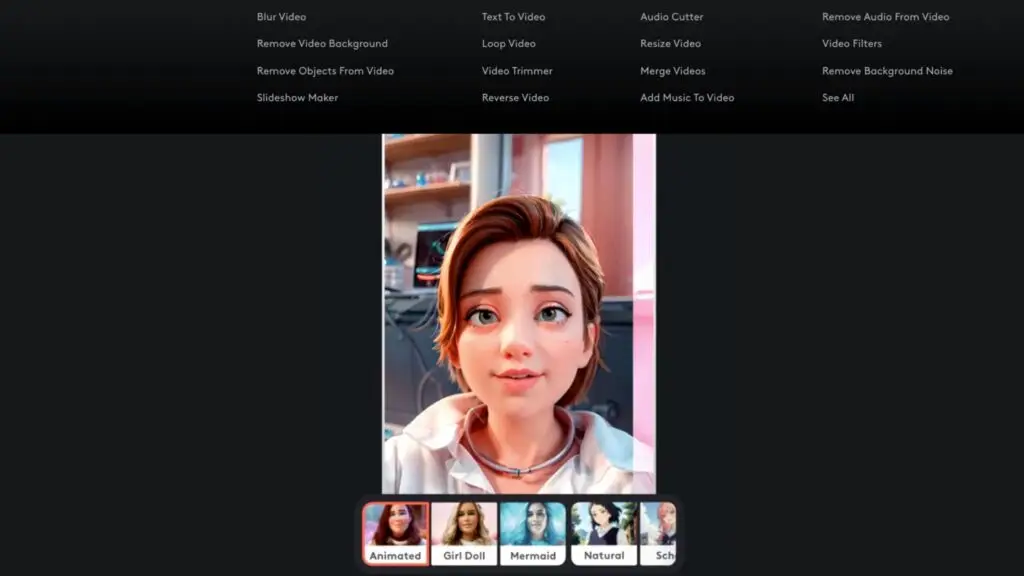
Task: Open the Audio Cutter
Action: click(x=671, y=16)
